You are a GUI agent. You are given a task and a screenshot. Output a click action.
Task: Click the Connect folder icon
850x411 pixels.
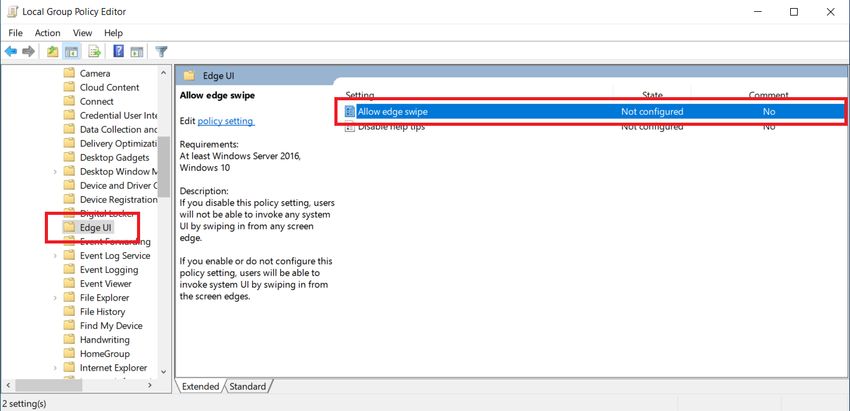69,101
